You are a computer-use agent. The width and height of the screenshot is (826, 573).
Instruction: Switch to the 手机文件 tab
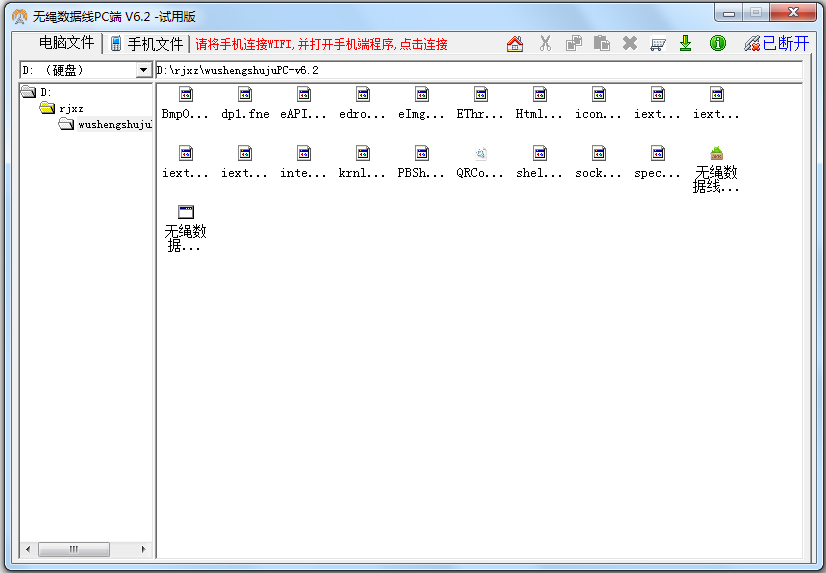point(148,44)
